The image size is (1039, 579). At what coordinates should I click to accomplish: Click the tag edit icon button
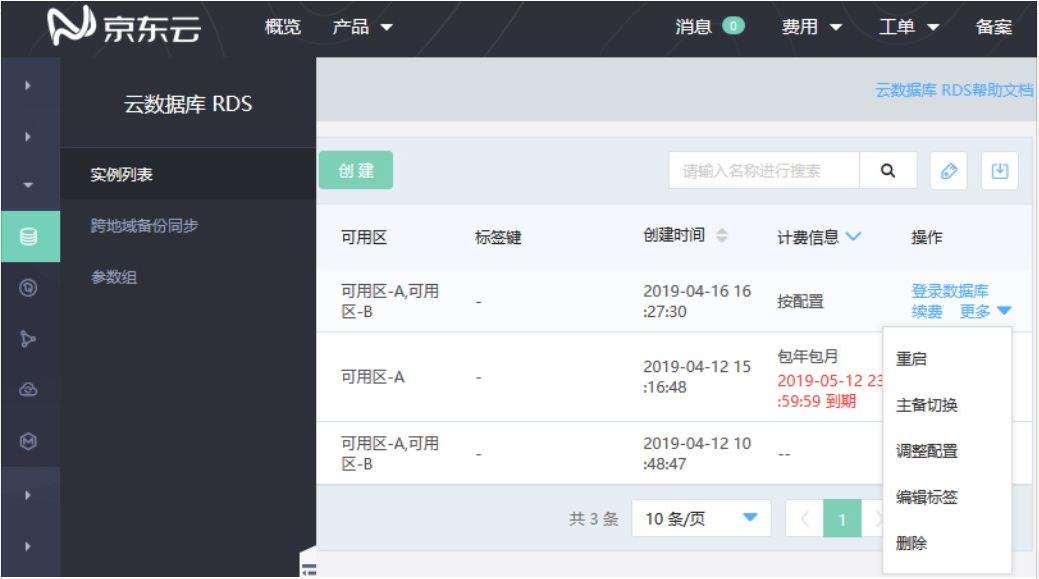click(948, 170)
